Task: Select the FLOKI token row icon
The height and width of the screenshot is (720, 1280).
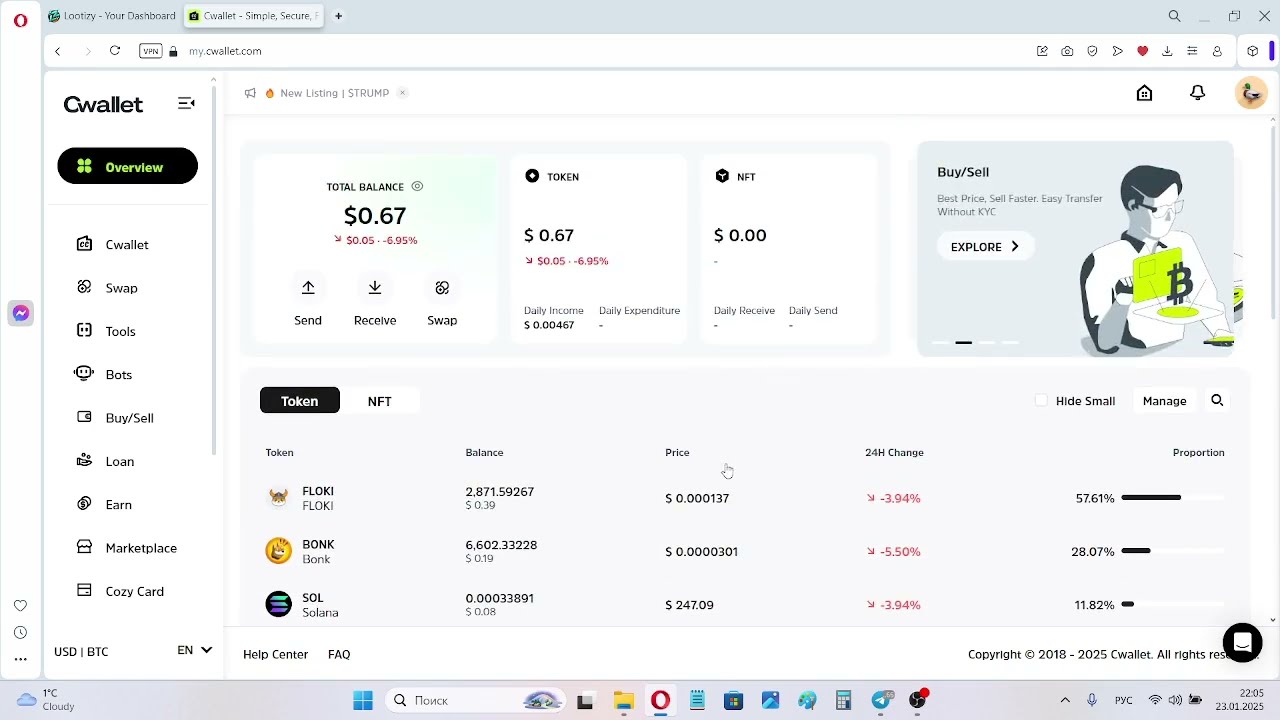Action: coord(278,497)
